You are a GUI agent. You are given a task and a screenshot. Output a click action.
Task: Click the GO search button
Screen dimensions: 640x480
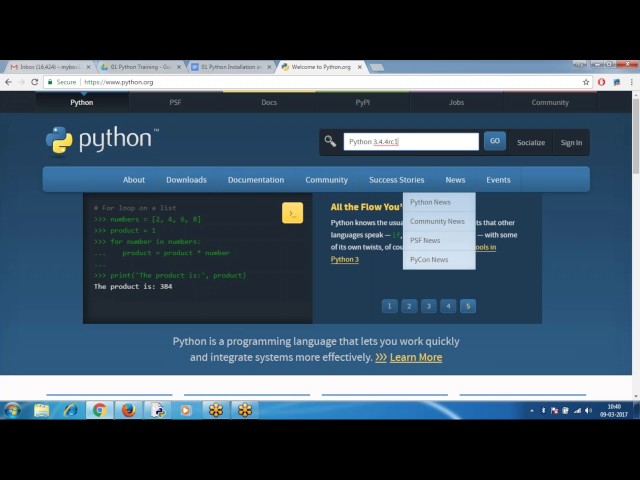(495, 141)
